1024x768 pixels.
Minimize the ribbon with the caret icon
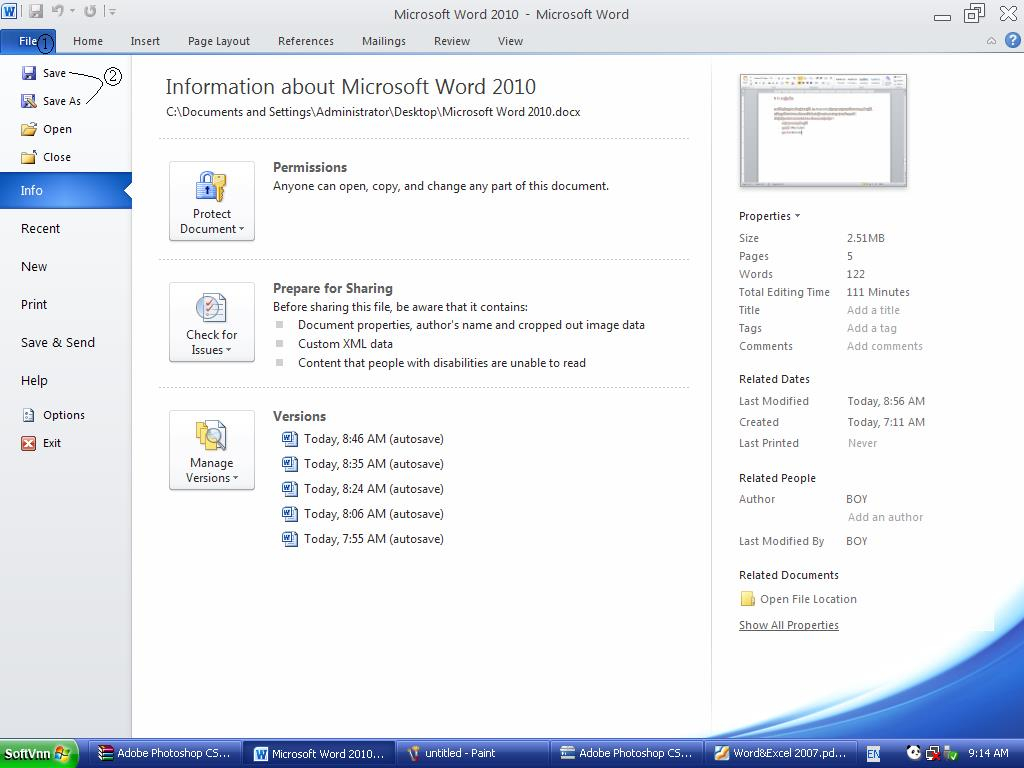coord(991,40)
